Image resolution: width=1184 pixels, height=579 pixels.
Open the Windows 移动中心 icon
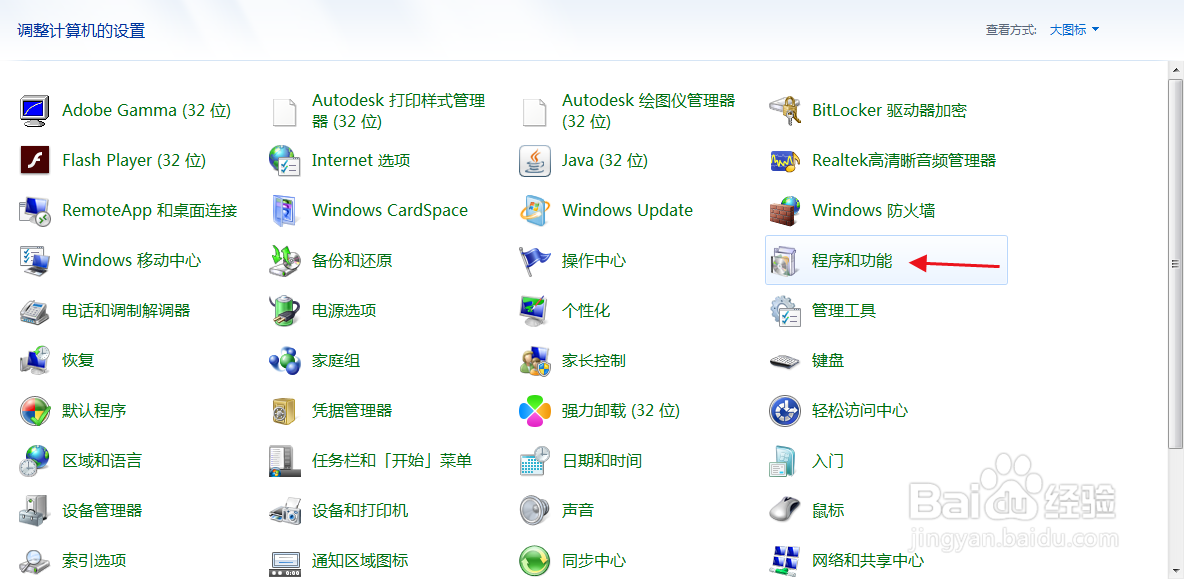coord(34,260)
